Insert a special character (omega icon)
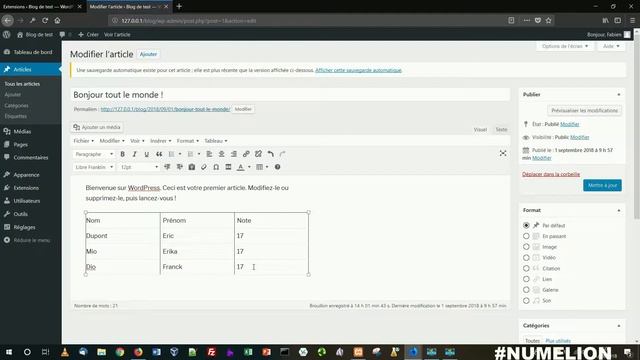The width and height of the screenshot is (640, 360). tap(216, 167)
